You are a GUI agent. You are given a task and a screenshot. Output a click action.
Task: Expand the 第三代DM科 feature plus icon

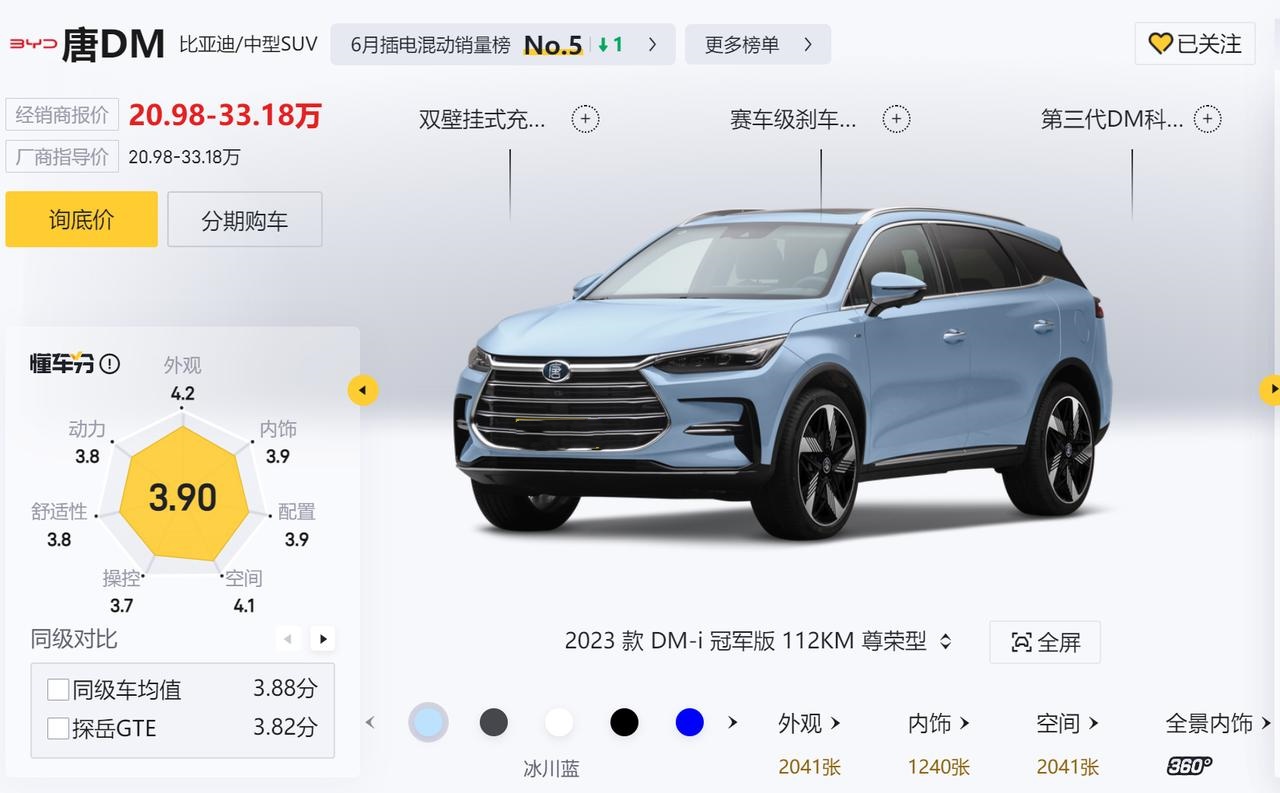click(1207, 119)
